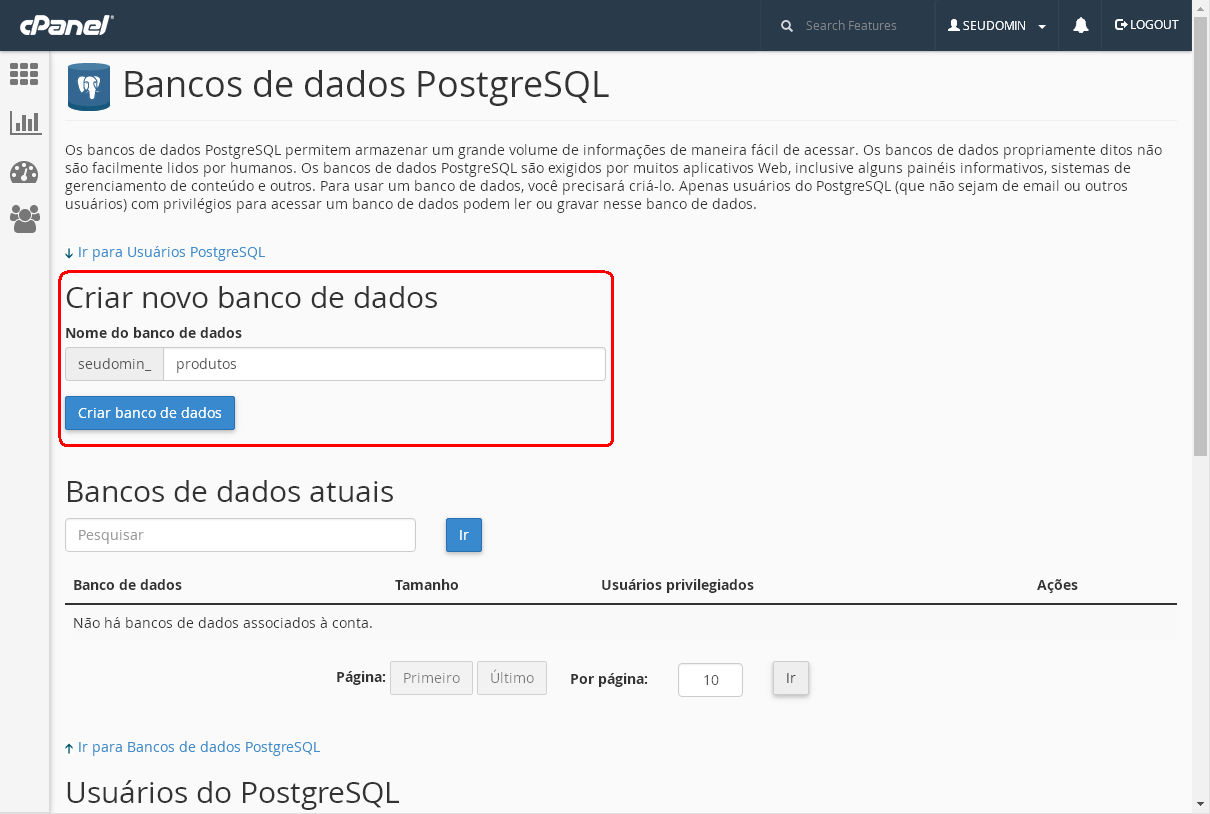
Task: Click the Bancos de dados atuais heading
Action: (x=229, y=491)
